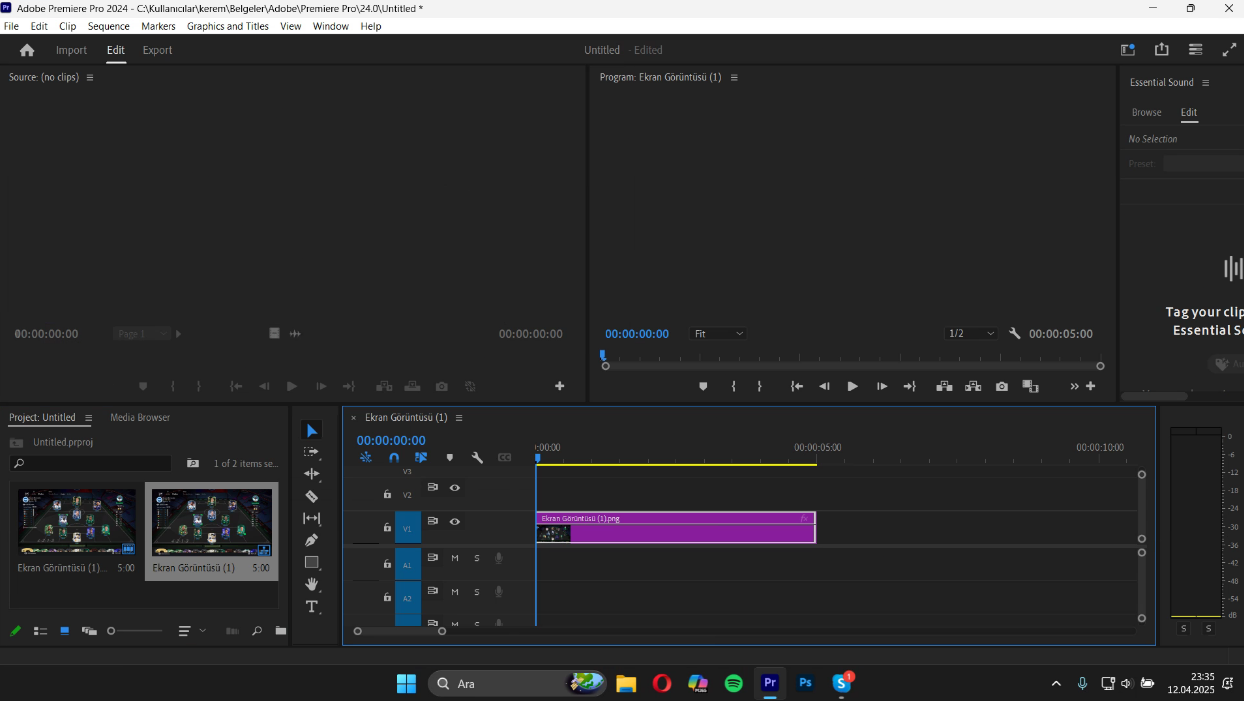Switch to the Export workspace tab
The image size is (1244, 701).
coord(157,50)
